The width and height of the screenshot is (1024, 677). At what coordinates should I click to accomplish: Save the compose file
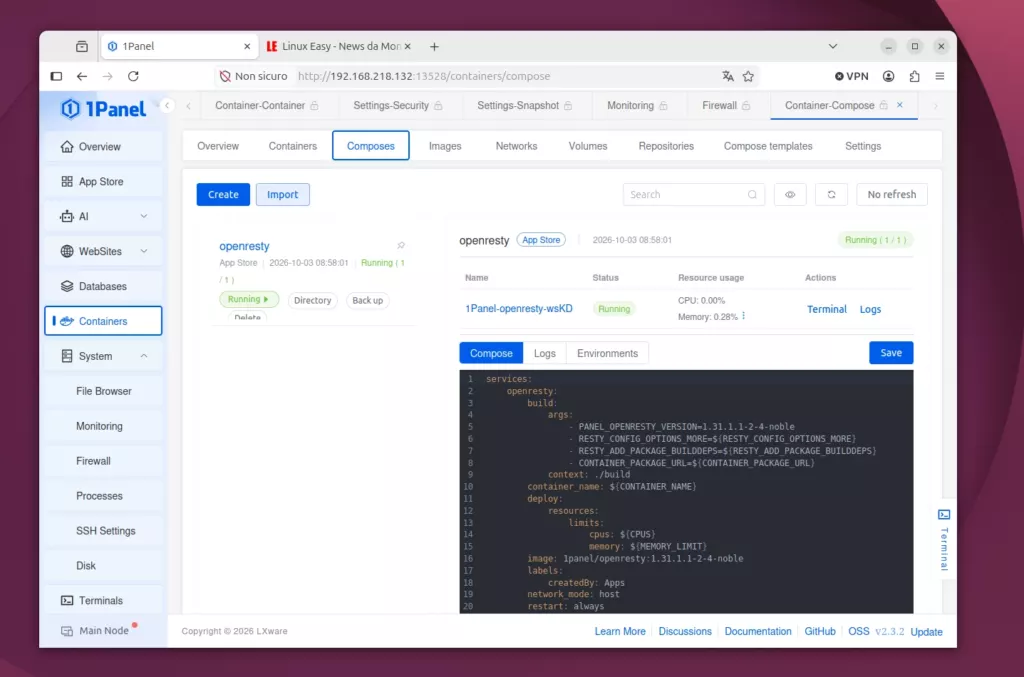(891, 353)
